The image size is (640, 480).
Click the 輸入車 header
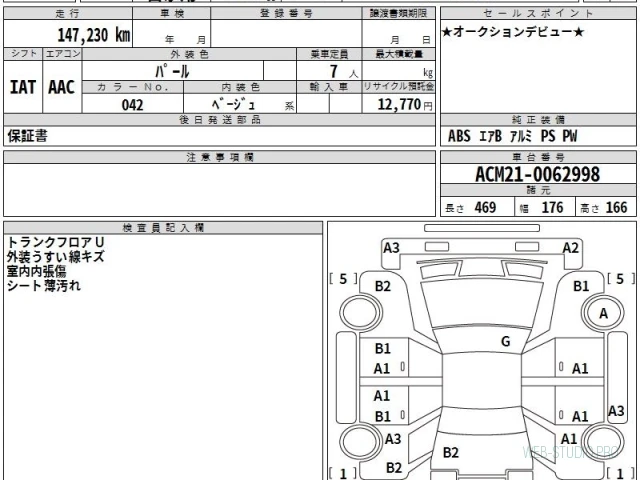point(329,87)
